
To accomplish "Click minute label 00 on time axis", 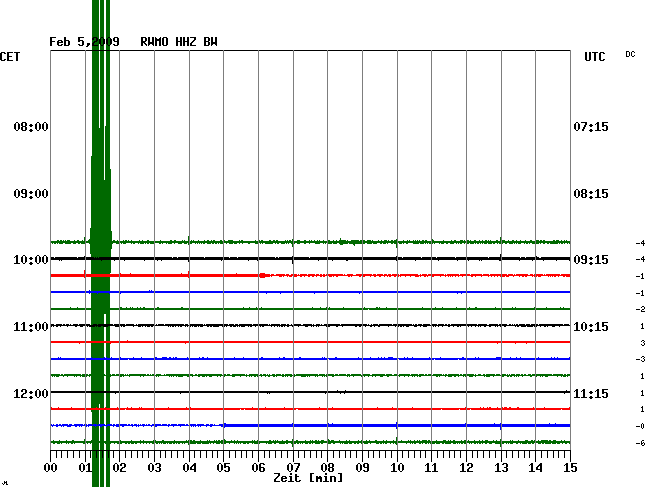I will pos(51,467).
